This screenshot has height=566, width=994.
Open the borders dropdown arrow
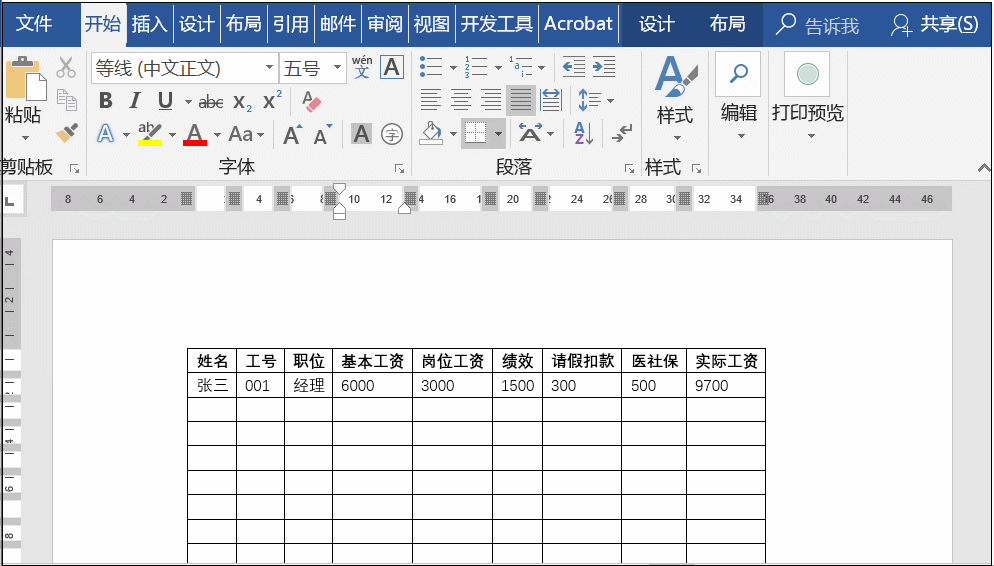(x=498, y=134)
